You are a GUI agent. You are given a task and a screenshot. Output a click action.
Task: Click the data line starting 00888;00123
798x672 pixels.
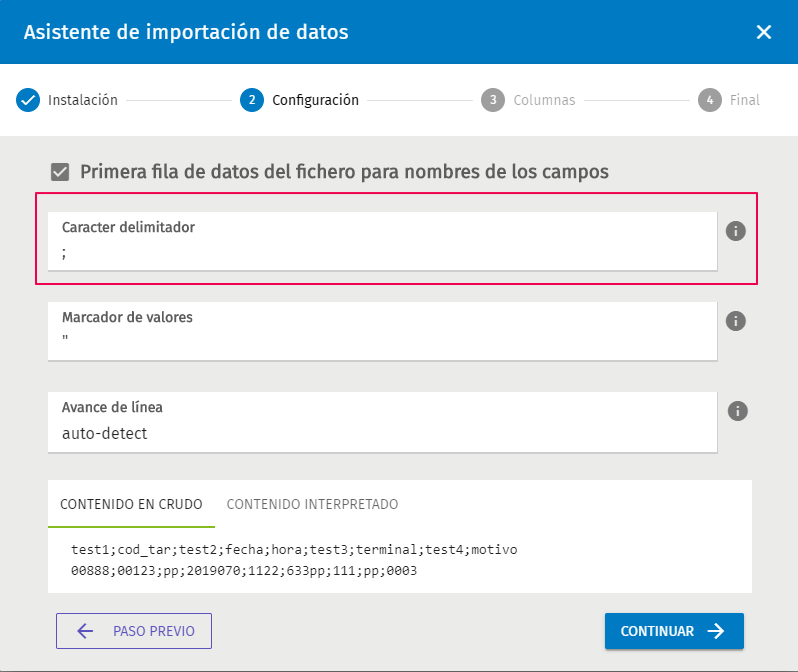point(244,571)
